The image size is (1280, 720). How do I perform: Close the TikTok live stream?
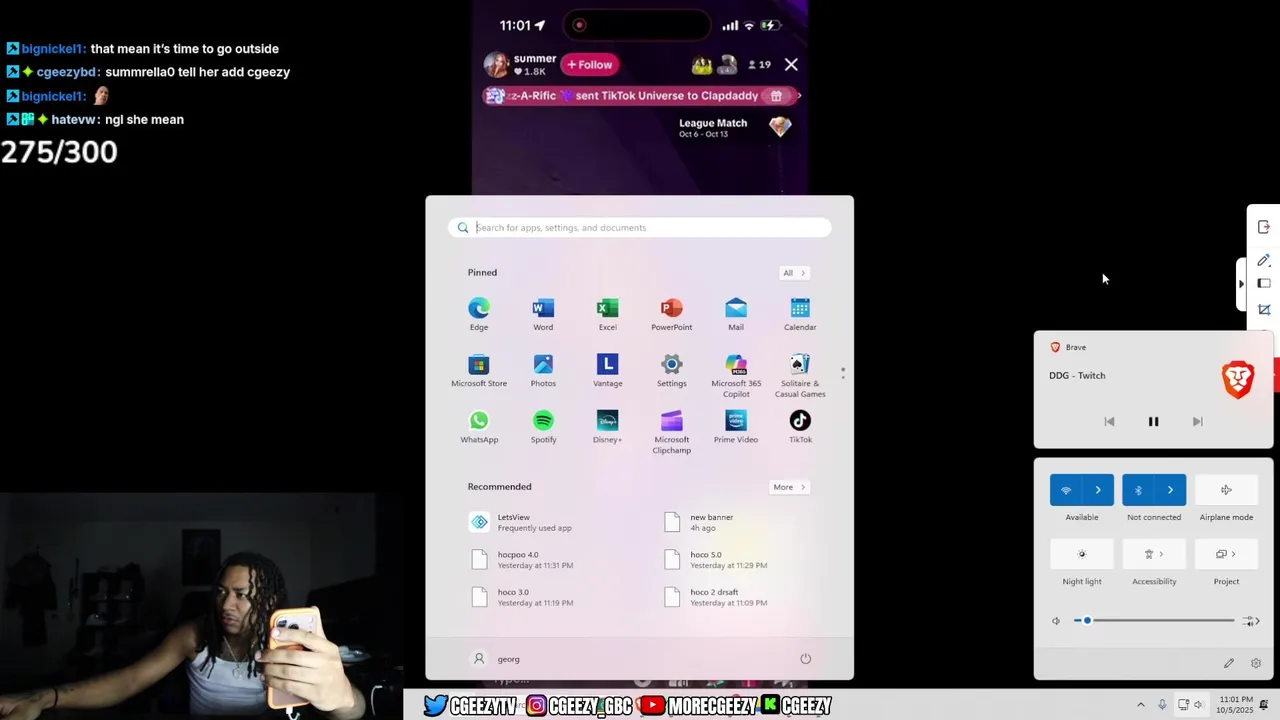[x=791, y=65]
